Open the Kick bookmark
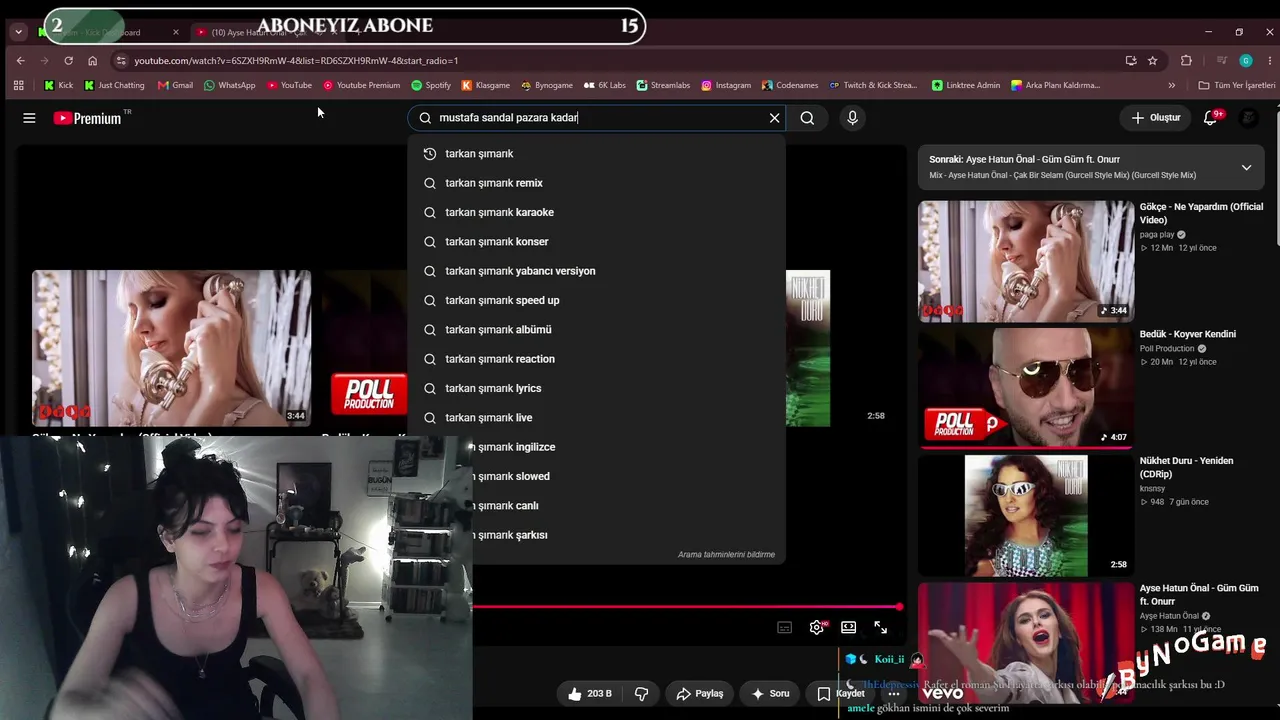1280x720 pixels. point(59,85)
